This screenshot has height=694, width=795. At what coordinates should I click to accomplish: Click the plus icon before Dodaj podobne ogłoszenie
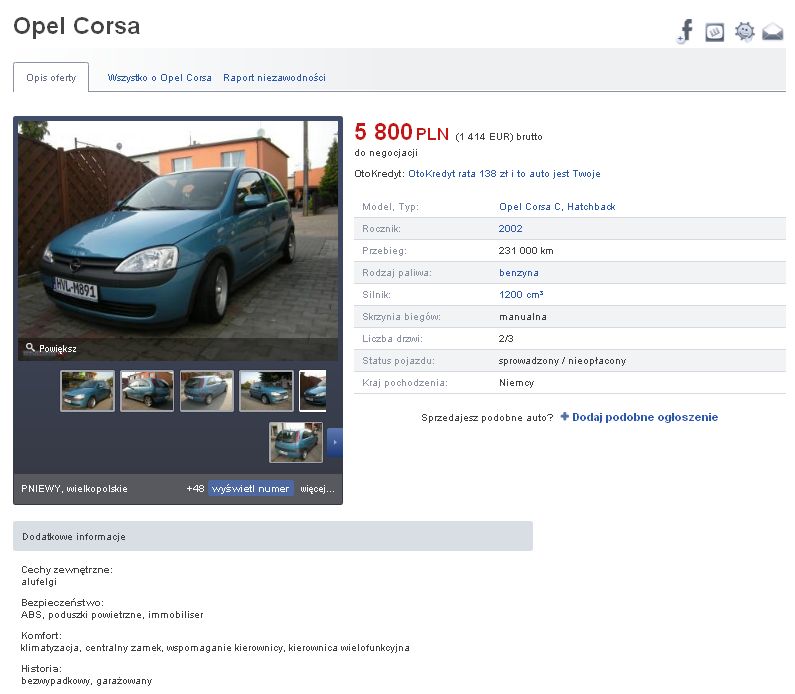564,417
